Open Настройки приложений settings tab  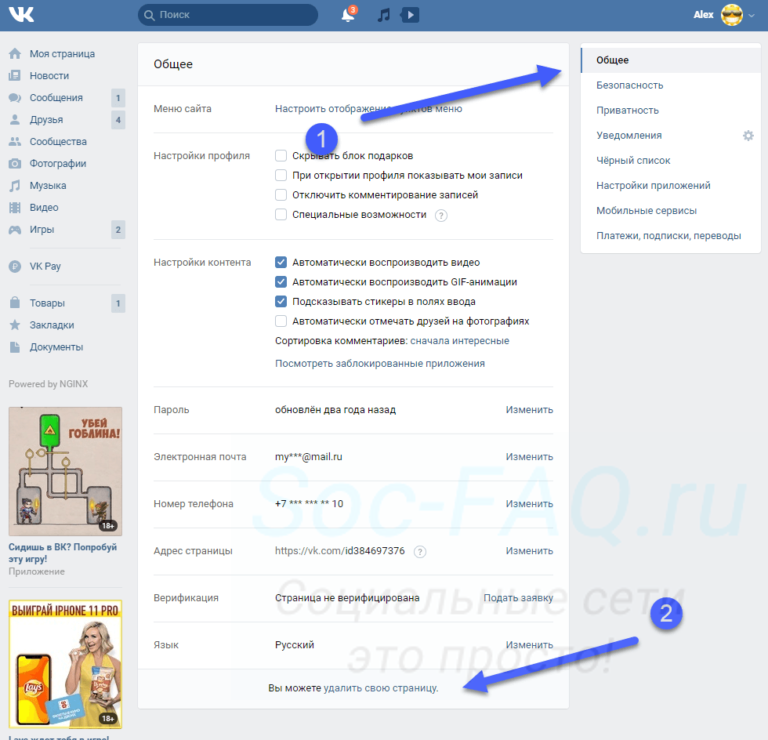pos(671,186)
